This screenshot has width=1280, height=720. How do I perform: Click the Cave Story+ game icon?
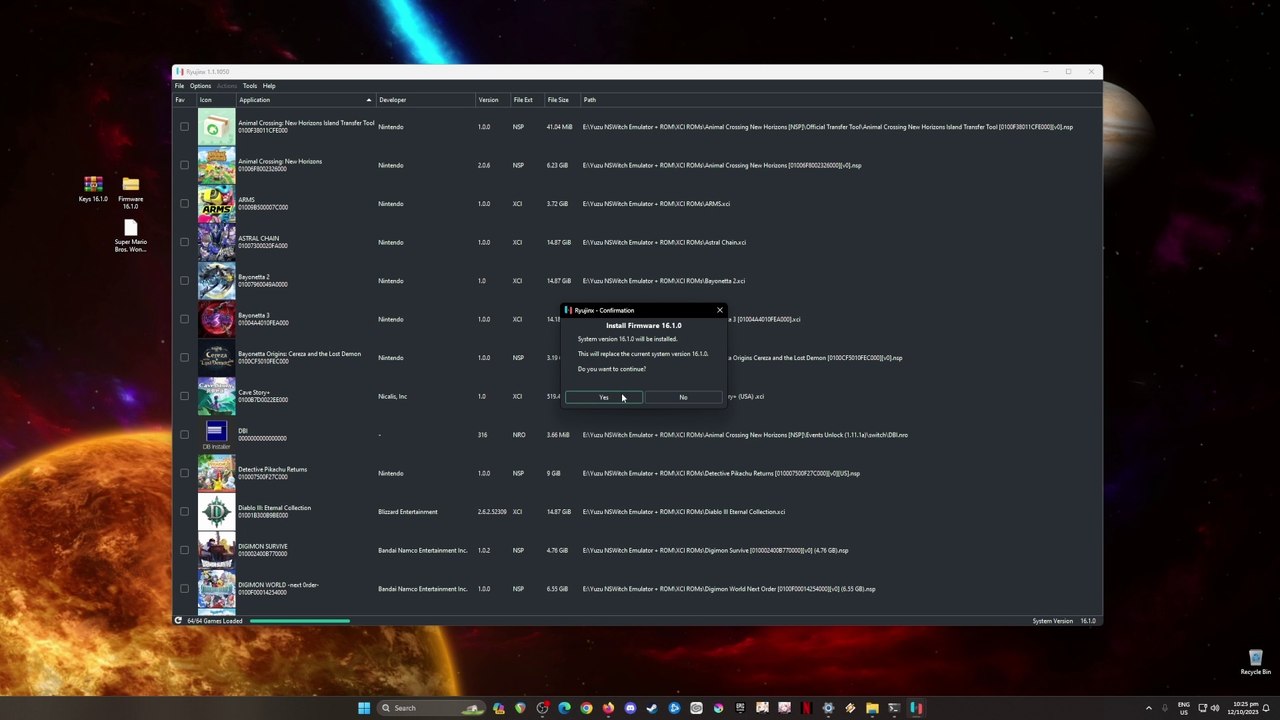point(216,397)
